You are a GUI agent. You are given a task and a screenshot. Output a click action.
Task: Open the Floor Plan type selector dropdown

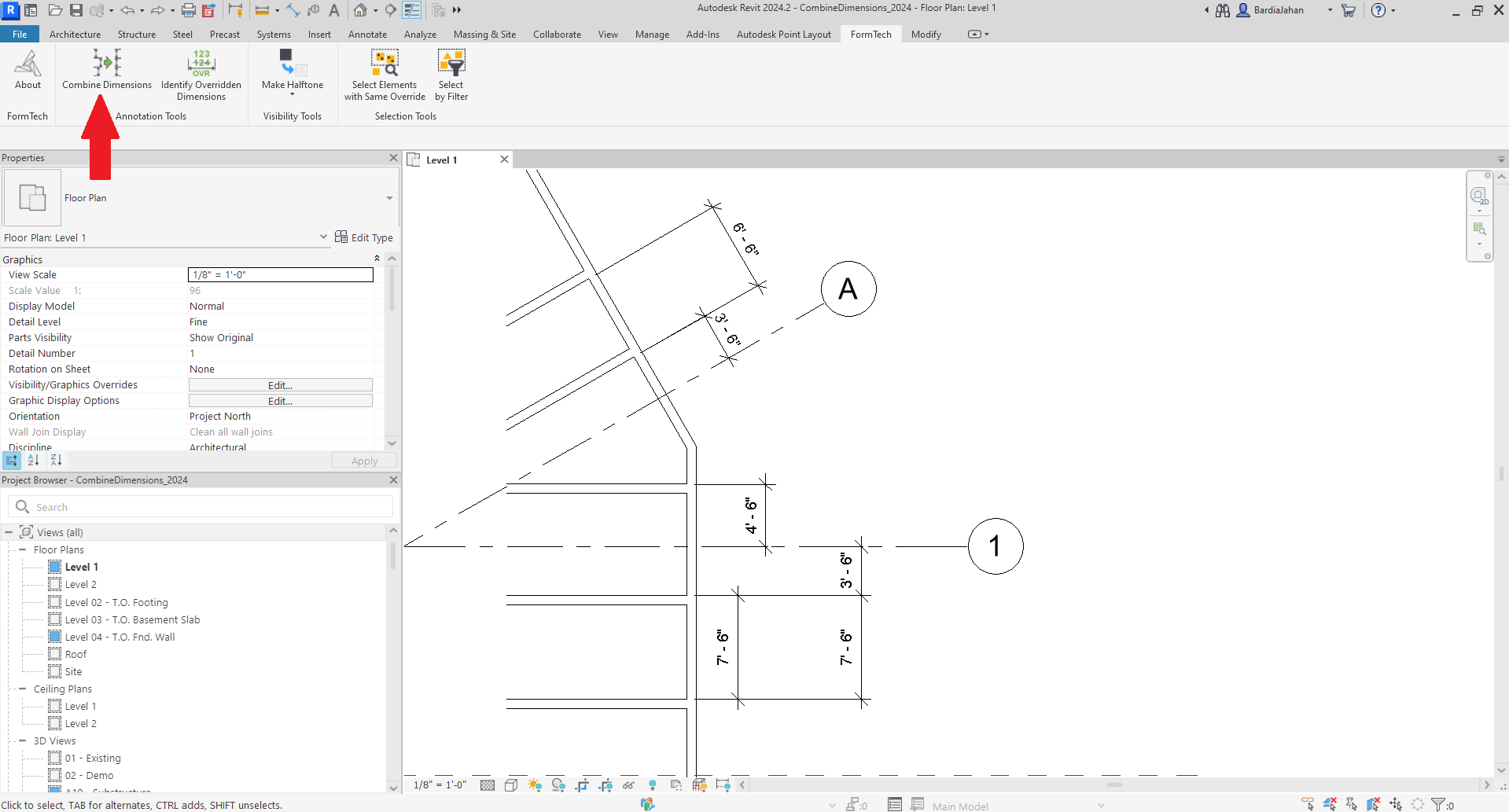[389, 198]
